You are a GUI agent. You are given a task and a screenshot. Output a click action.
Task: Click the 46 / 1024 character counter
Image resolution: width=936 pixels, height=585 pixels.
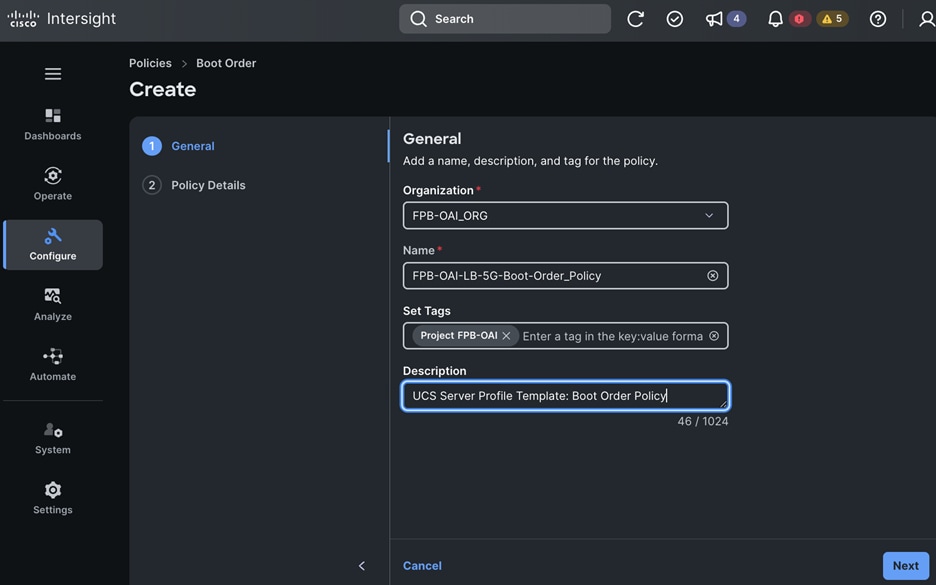click(x=703, y=421)
